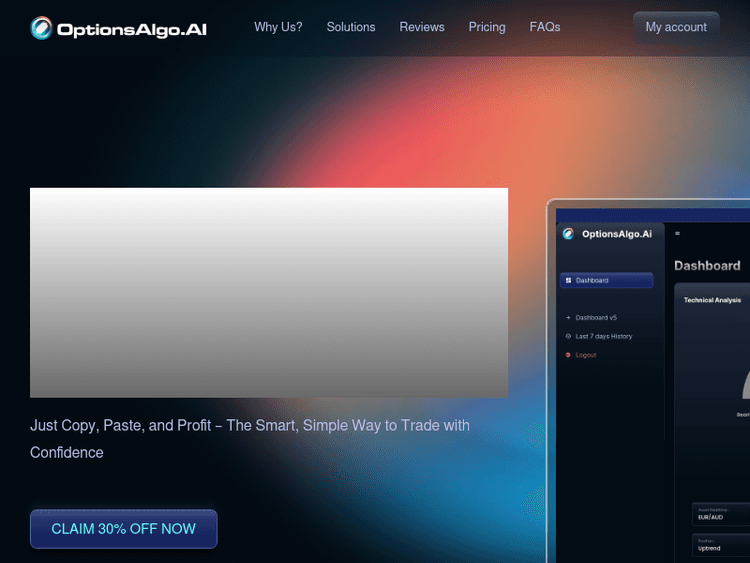The image size is (750, 563).
Task: Click the My account button
Action: (676, 28)
